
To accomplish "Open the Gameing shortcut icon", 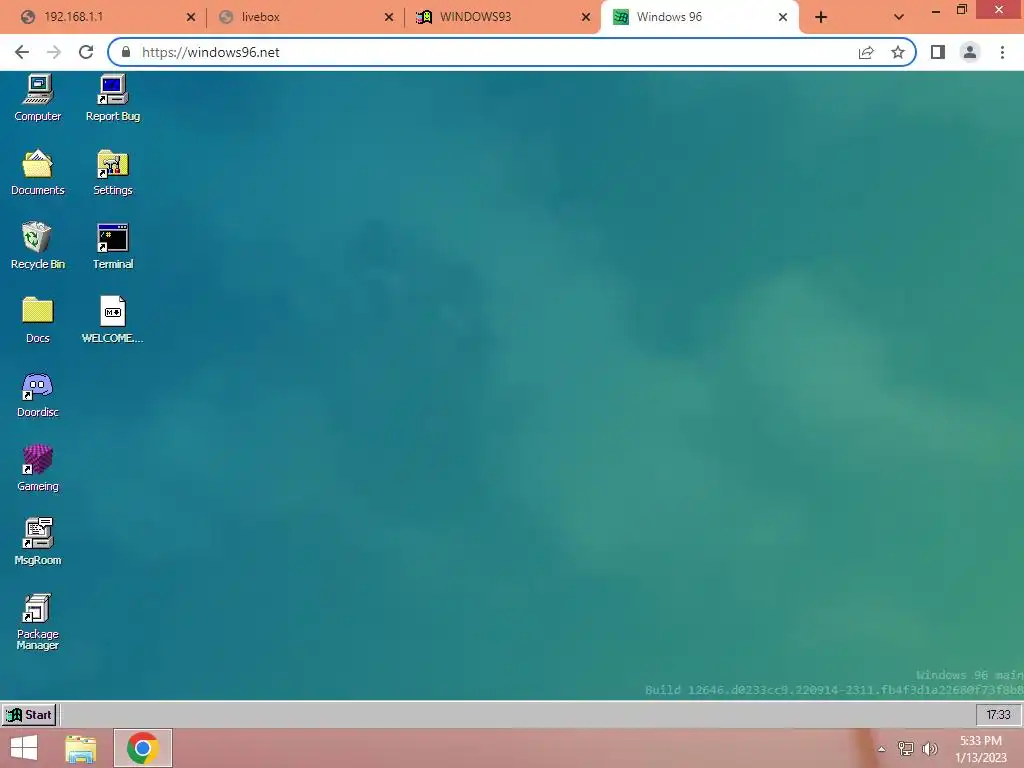I will coord(37,468).
